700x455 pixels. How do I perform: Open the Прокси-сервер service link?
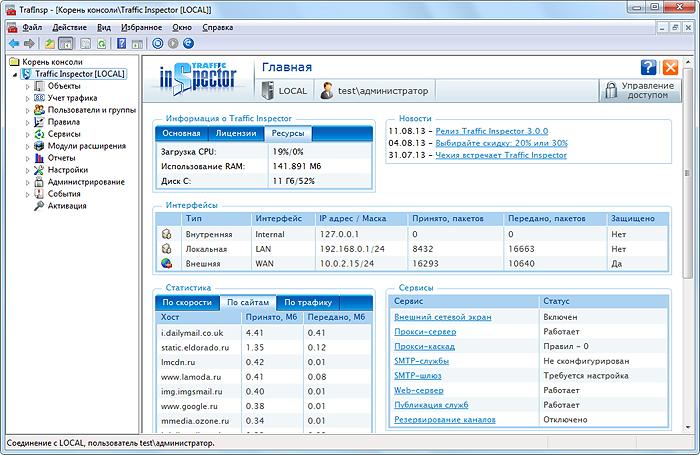click(425, 332)
